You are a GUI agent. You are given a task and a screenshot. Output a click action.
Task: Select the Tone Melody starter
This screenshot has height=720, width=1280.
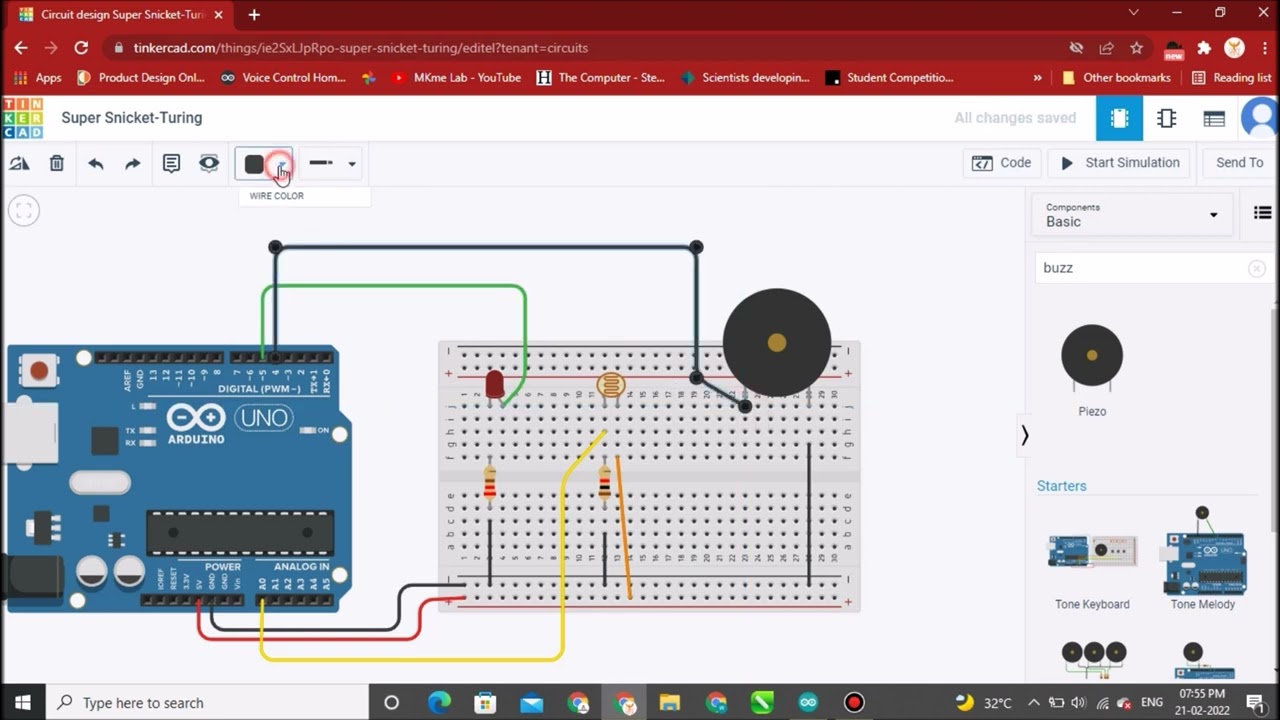point(1203,558)
